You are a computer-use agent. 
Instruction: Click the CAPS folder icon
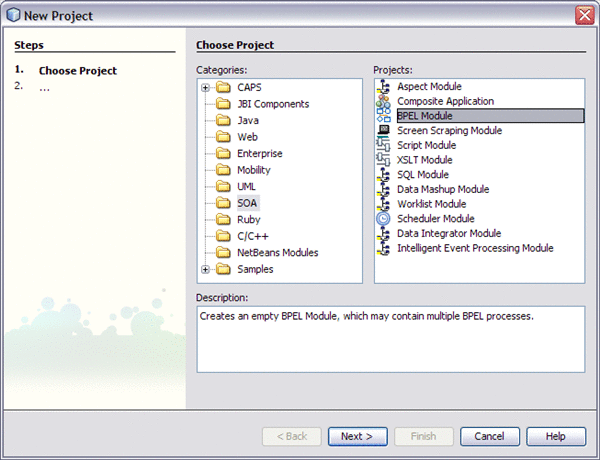point(223,87)
